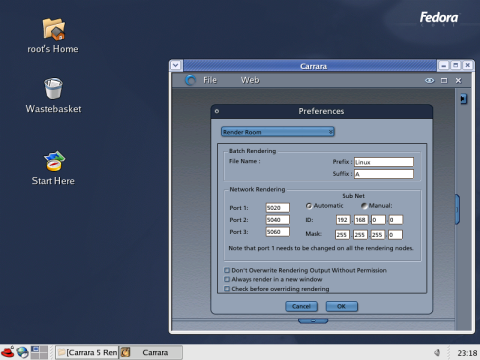
Task: Click the Carrara swirl logo icon
Action: [190, 80]
